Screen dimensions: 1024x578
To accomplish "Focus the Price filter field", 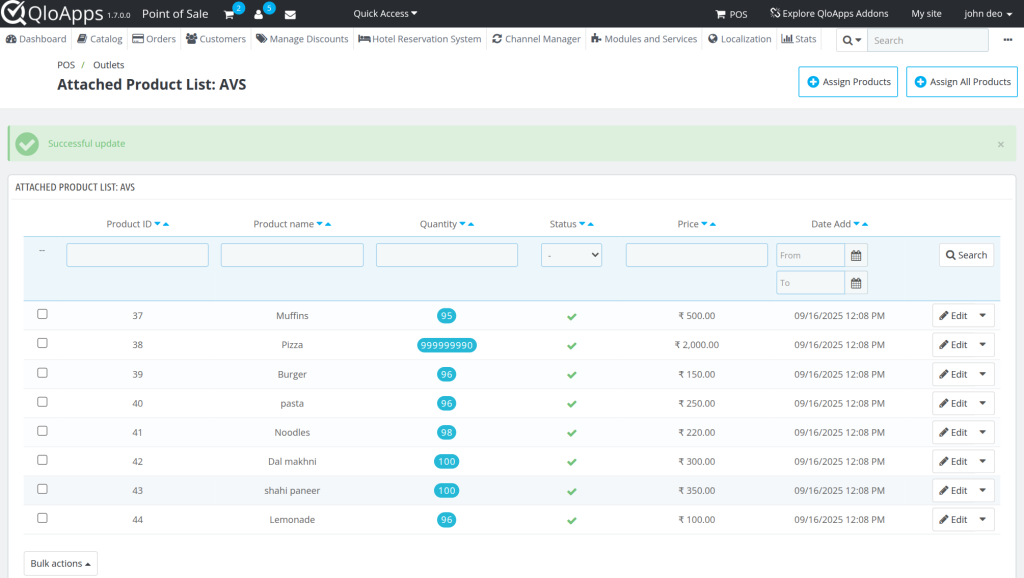I will 696,255.
